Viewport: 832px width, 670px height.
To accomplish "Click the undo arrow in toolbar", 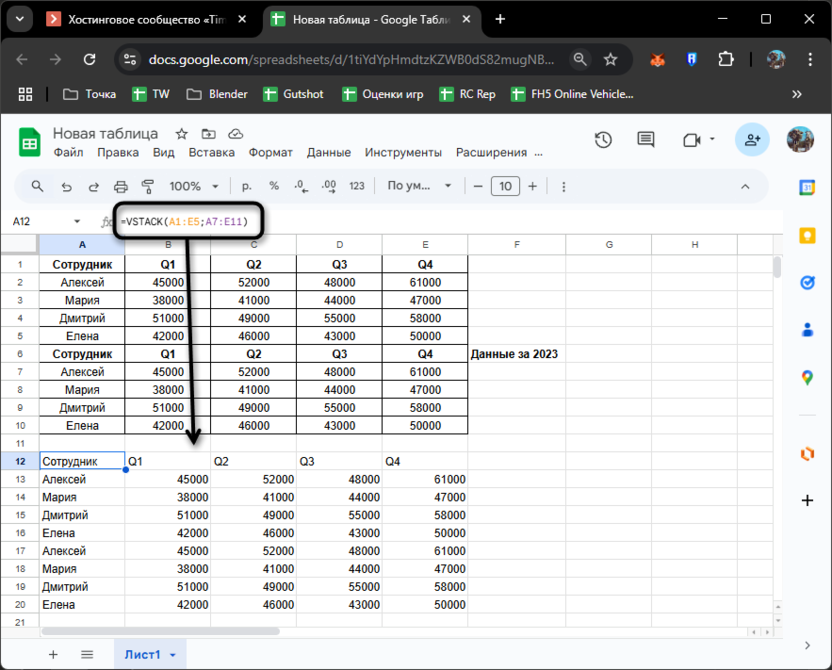I will click(66, 186).
